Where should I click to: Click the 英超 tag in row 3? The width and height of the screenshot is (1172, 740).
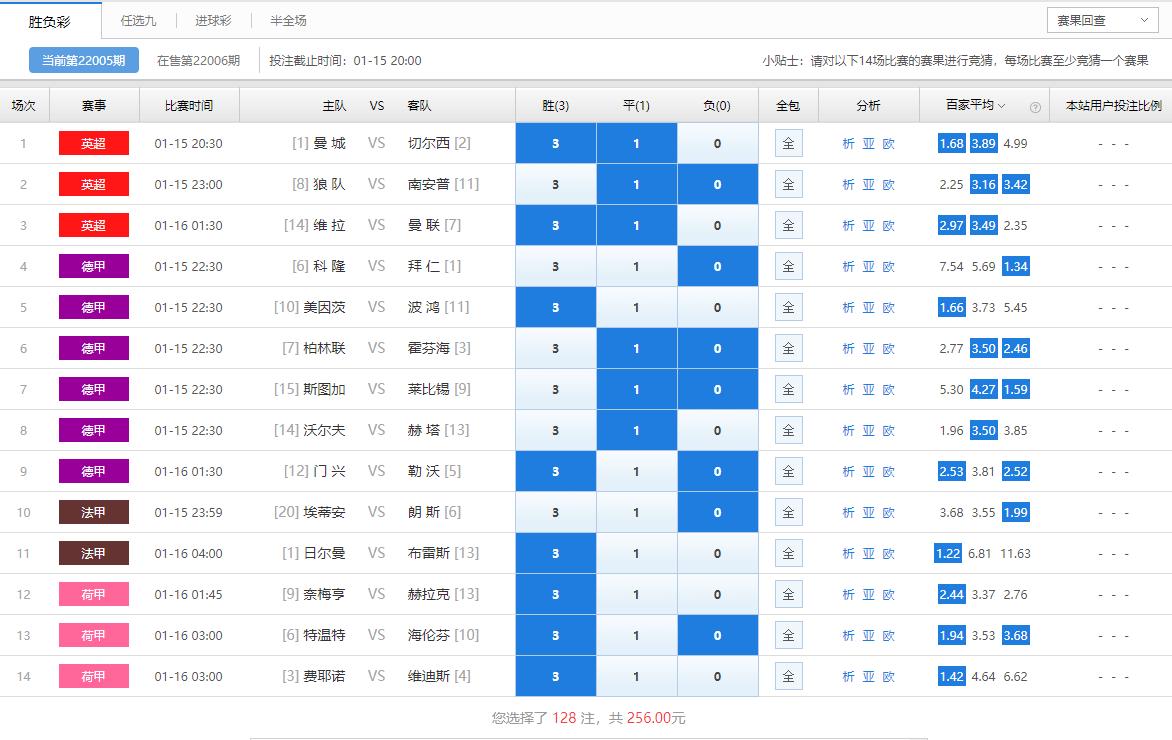pyautogui.click(x=94, y=225)
